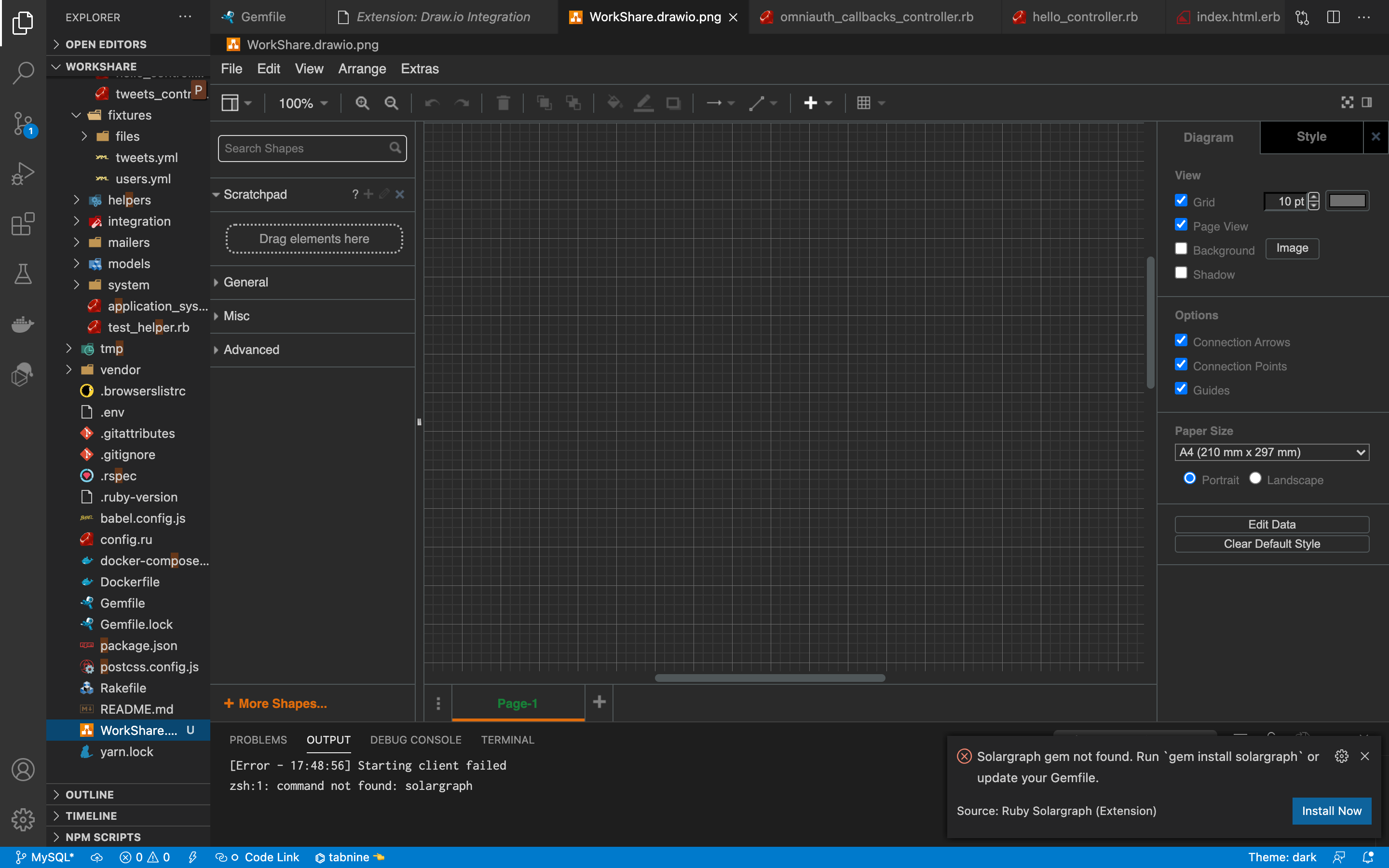Enable the Shadow checkbox

click(x=1181, y=273)
